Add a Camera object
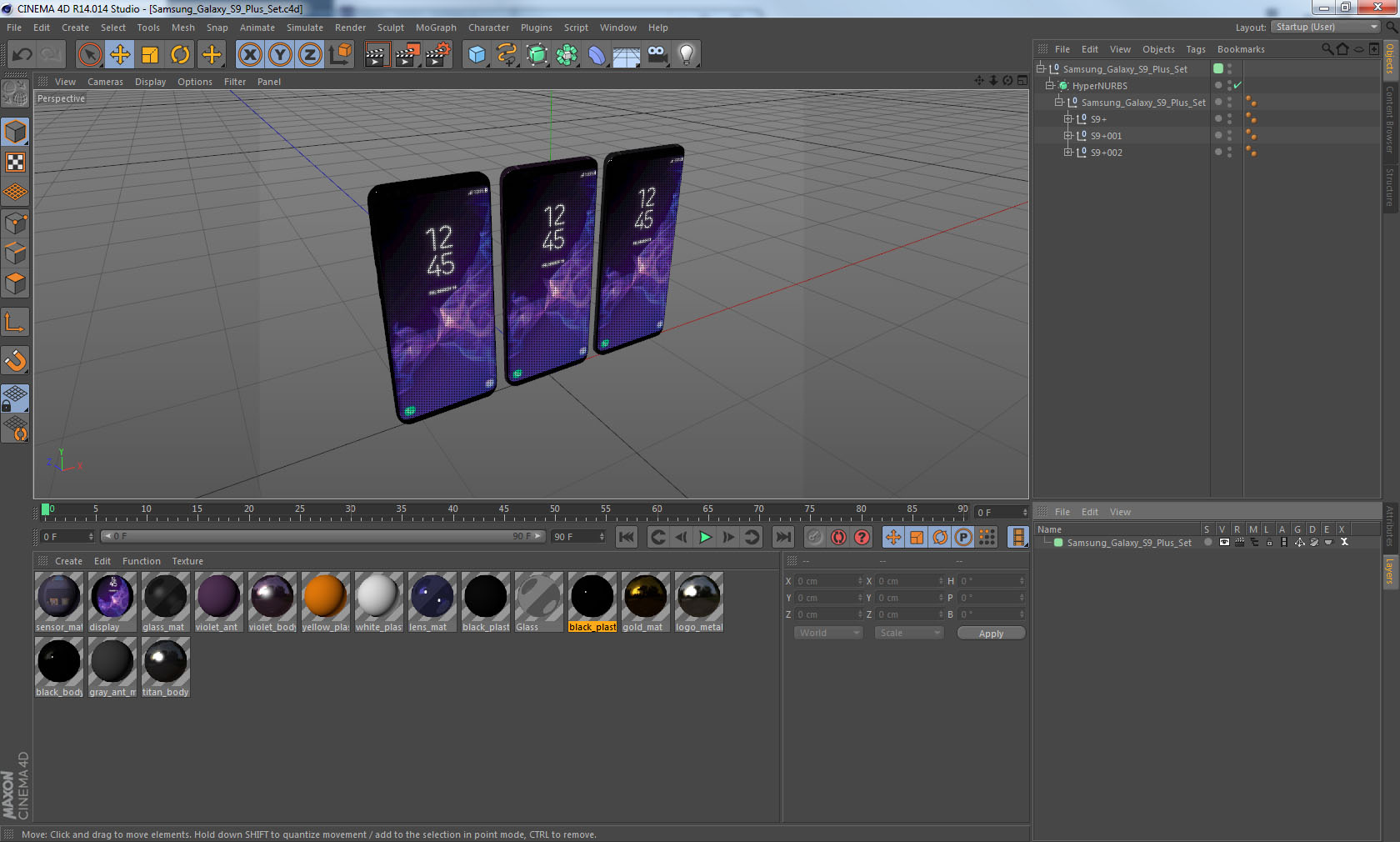Image resolution: width=1400 pixels, height=842 pixels. tap(657, 55)
